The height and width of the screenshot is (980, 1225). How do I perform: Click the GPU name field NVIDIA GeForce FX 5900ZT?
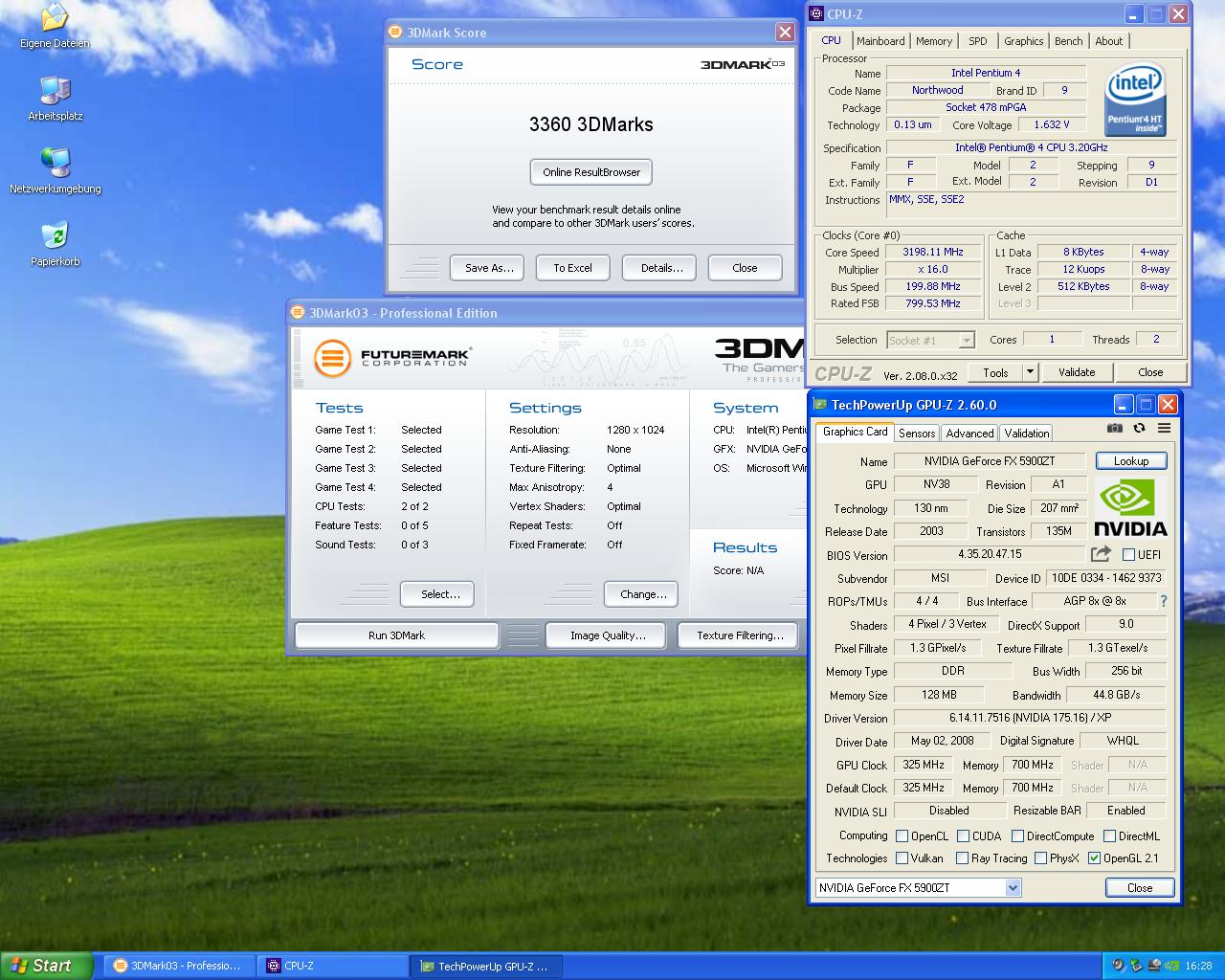pos(990,461)
